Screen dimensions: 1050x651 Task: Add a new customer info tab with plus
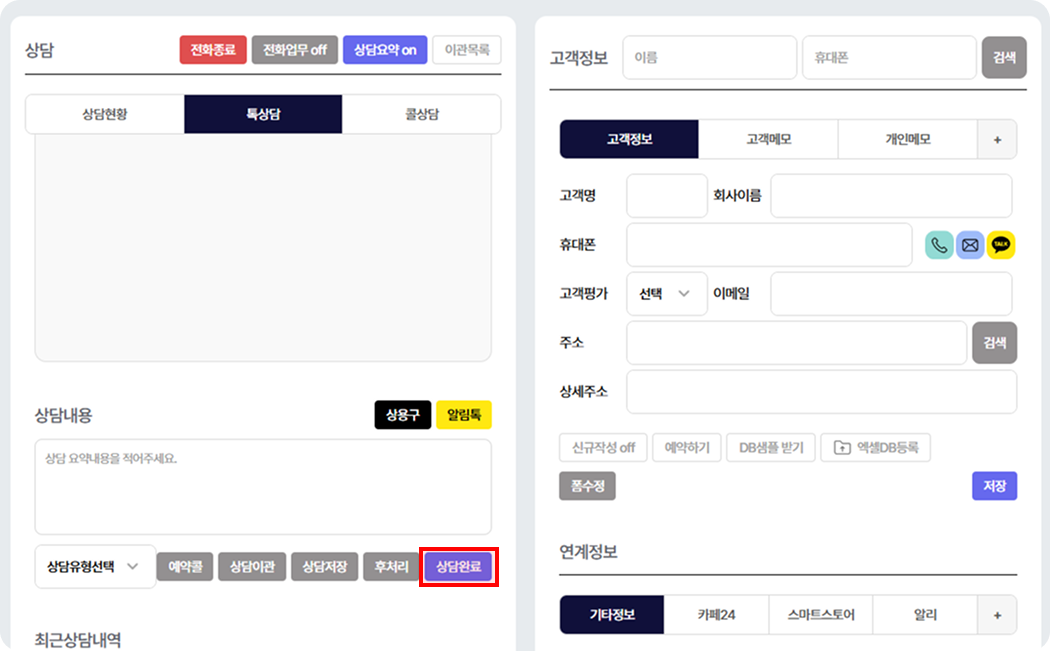[x=997, y=139]
